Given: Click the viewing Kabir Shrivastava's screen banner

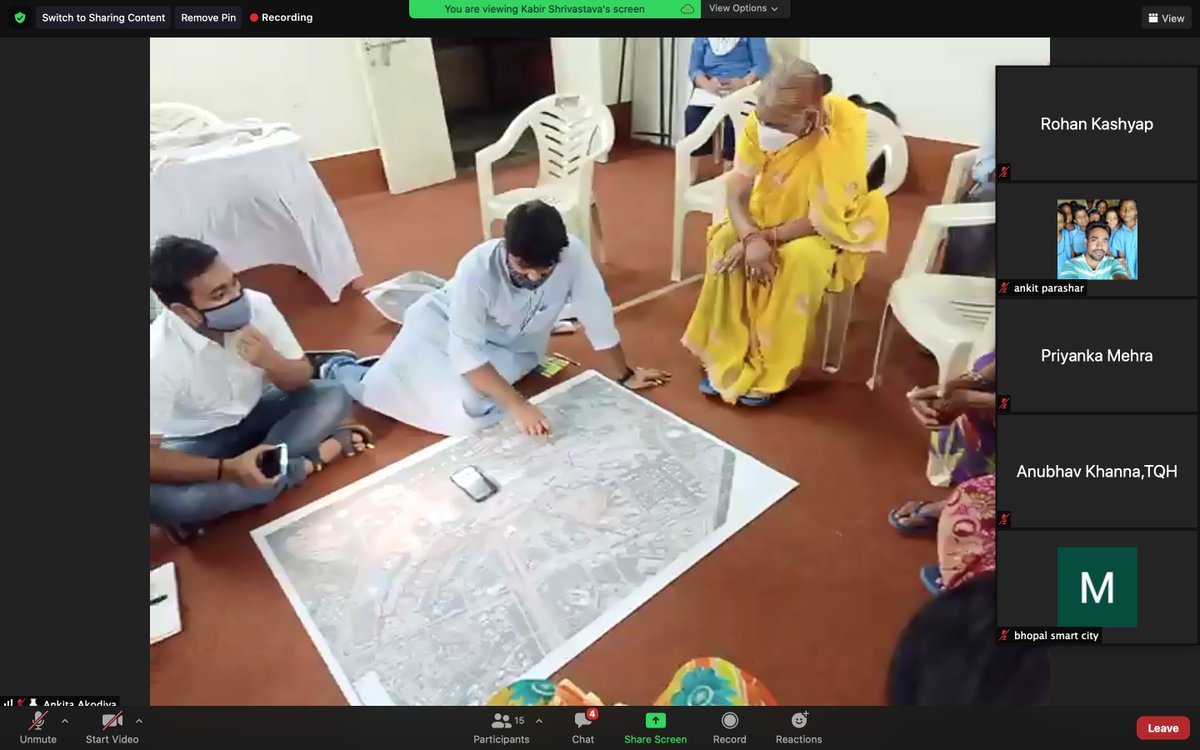Looking at the screenshot, I should point(544,9).
